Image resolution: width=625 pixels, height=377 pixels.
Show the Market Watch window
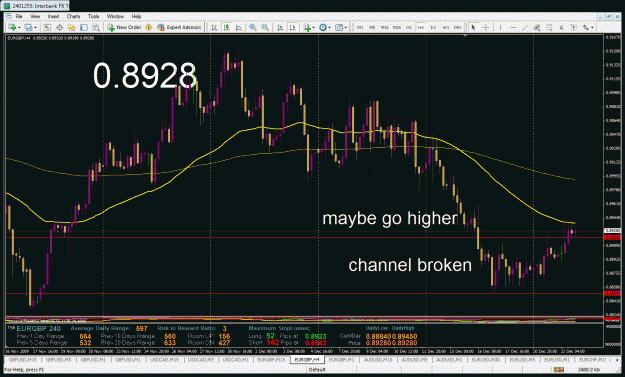tap(47, 27)
